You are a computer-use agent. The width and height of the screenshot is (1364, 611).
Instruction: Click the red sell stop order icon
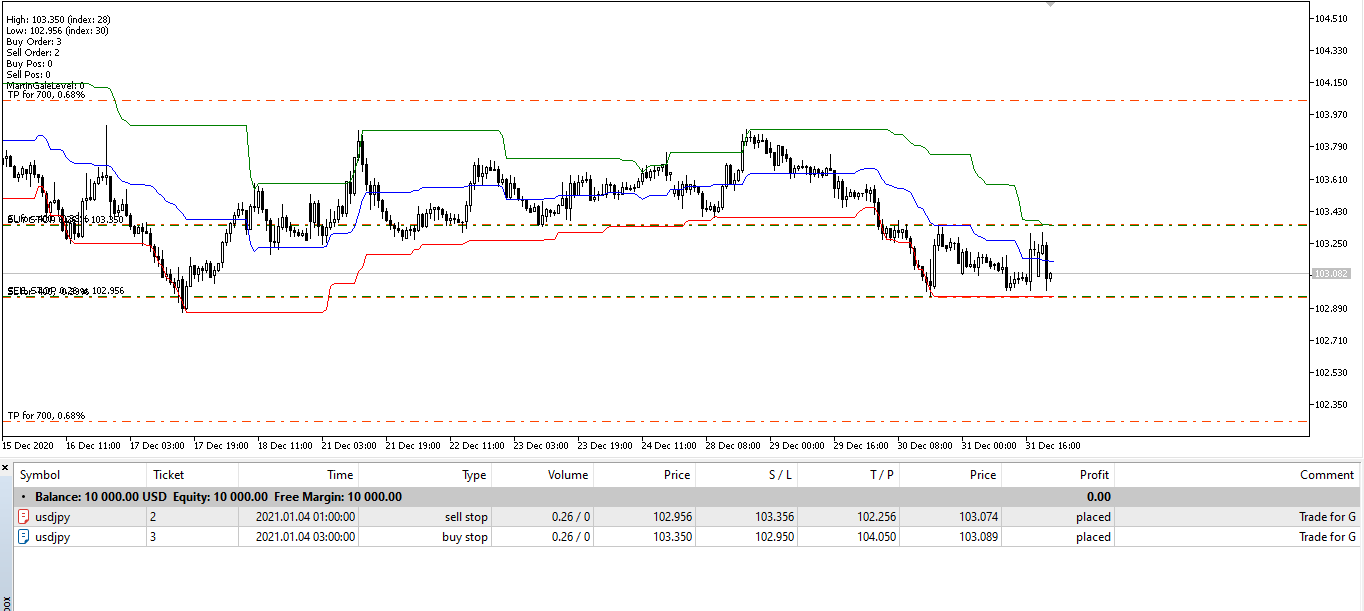pos(24,517)
